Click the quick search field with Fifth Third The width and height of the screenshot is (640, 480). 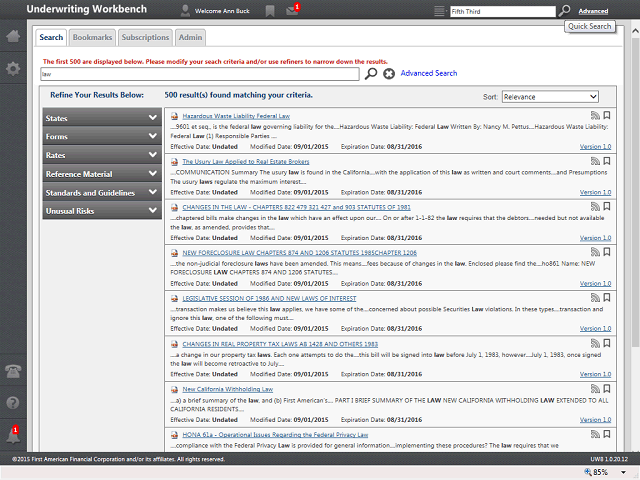pyautogui.click(x=503, y=11)
